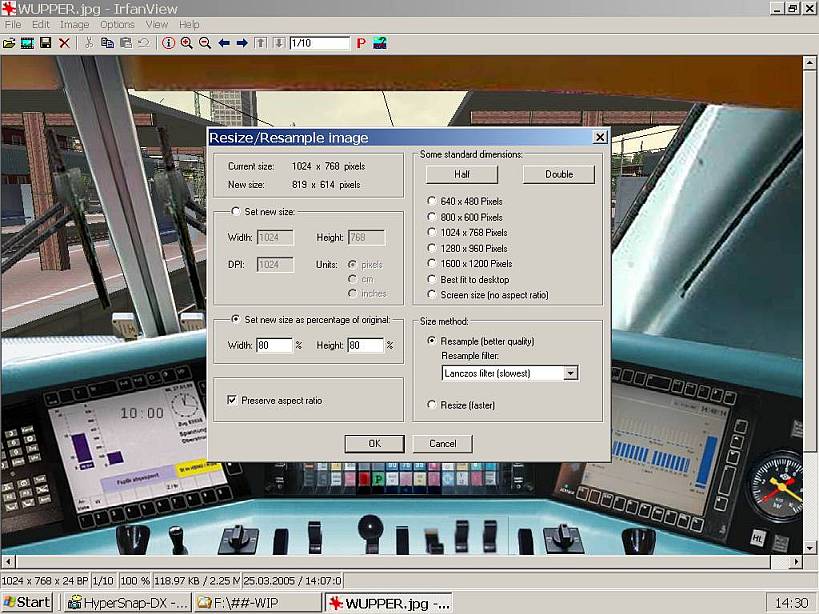The image size is (819, 614).
Task: Go to previous image with left blue arrow
Action: 224,43
